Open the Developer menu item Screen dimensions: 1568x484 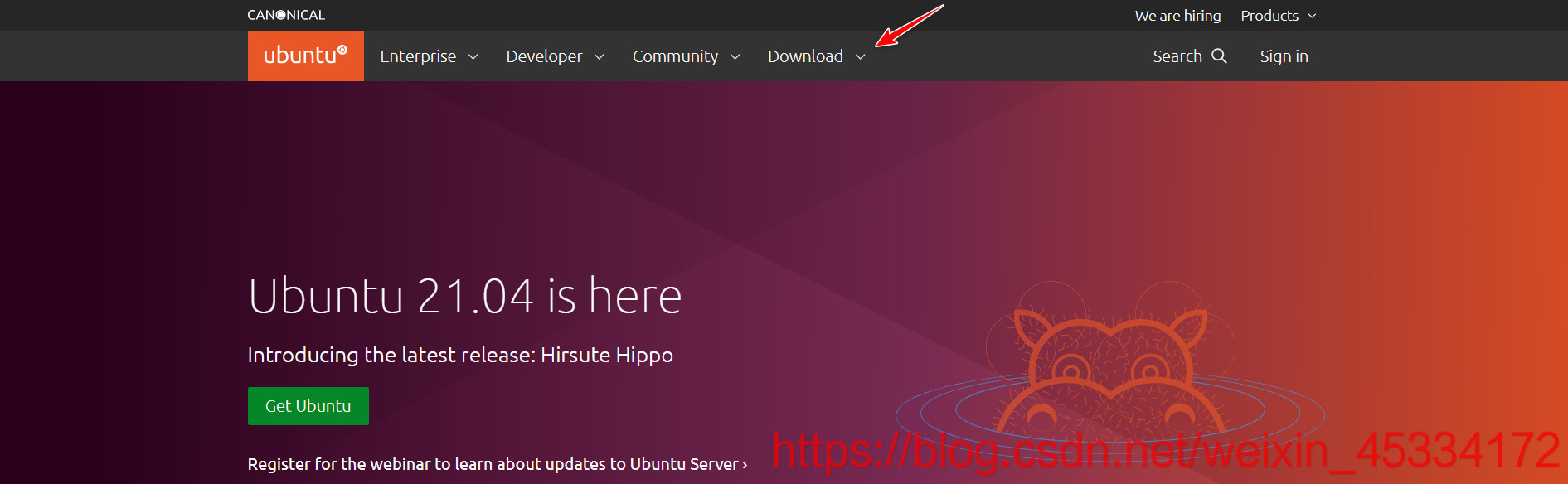point(544,56)
